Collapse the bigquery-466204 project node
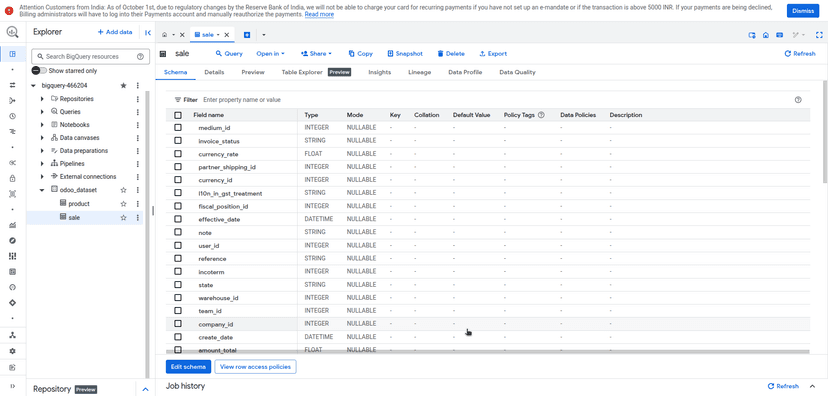The width and height of the screenshot is (828, 396). click(x=33, y=86)
